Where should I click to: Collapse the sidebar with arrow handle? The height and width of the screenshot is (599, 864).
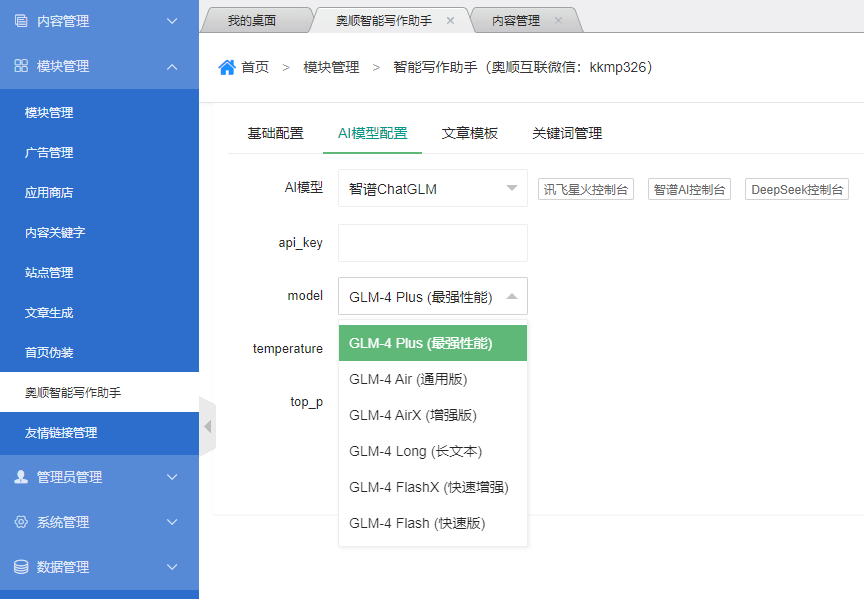(208, 426)
